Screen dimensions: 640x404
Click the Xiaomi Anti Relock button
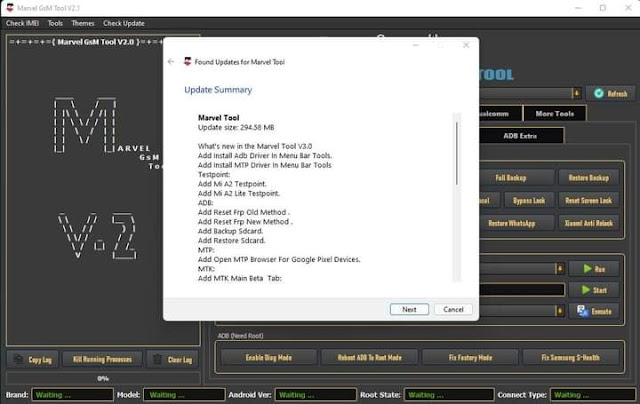[x=589, y=223]
